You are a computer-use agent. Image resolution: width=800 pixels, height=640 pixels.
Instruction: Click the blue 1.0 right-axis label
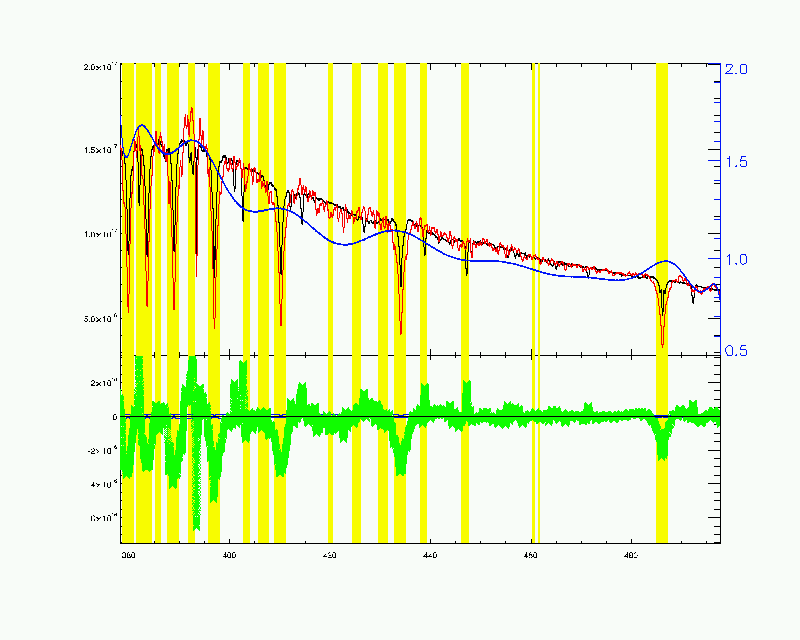(x=736, y=259)
